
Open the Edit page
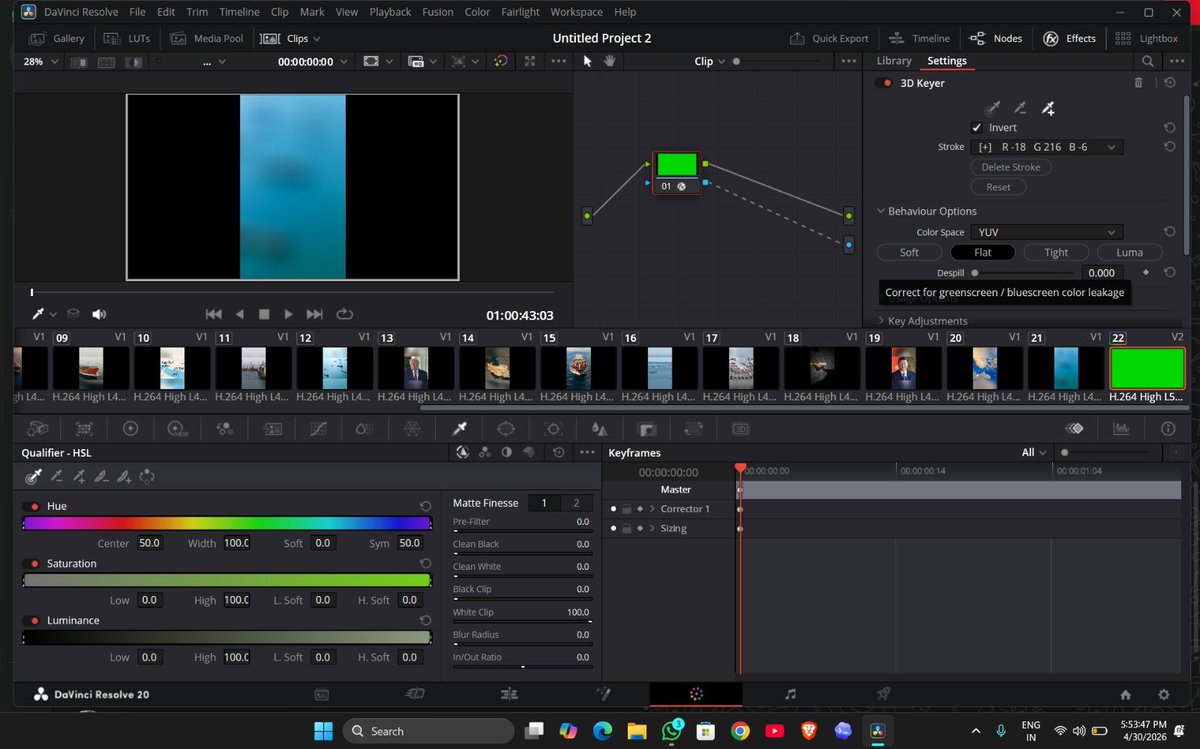coord(509,694)
